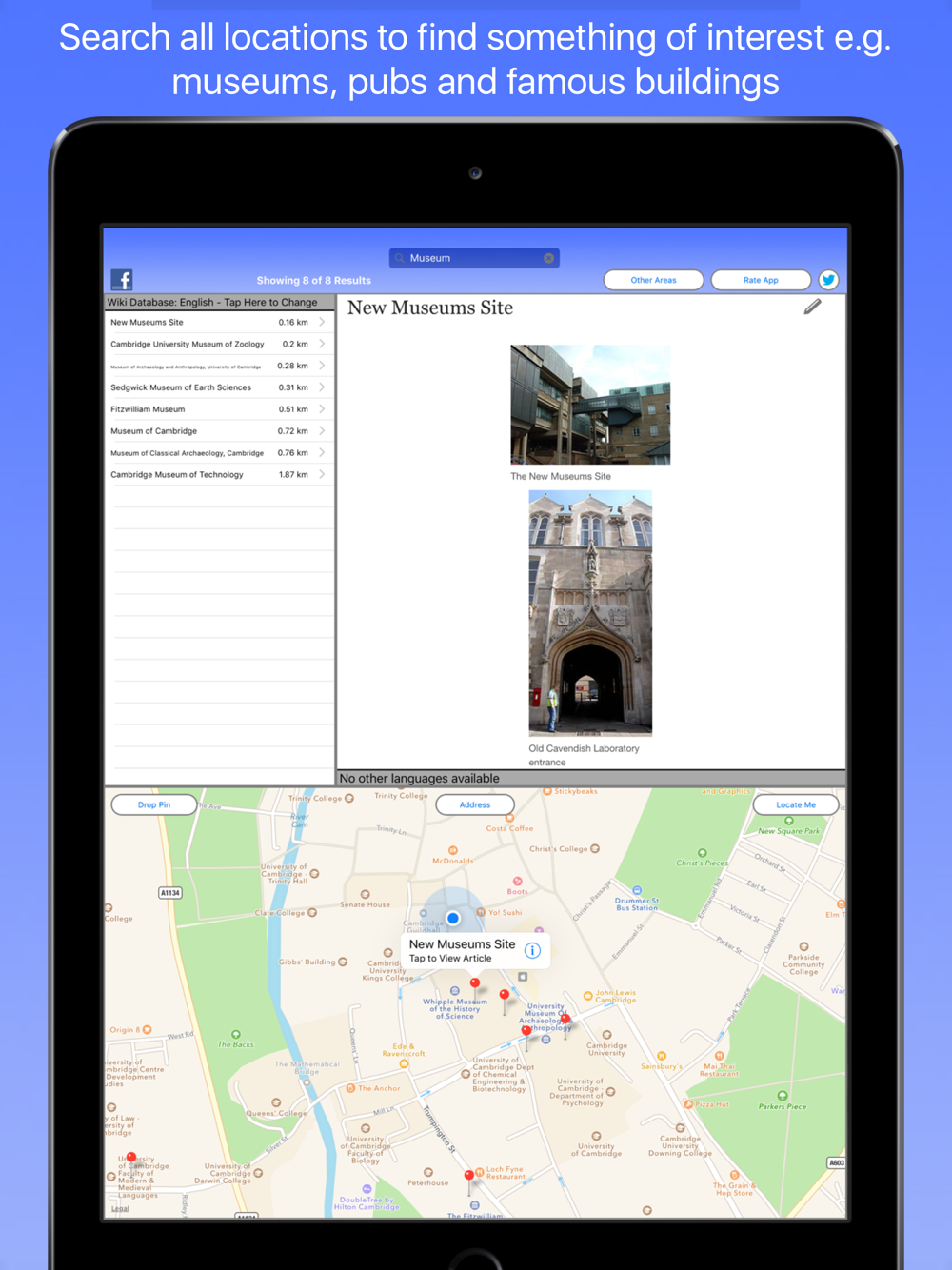Tap the Yo! Sushi map marker
Image resolution: width=952 pixels, height=1270 pixels.
(481, 912)
